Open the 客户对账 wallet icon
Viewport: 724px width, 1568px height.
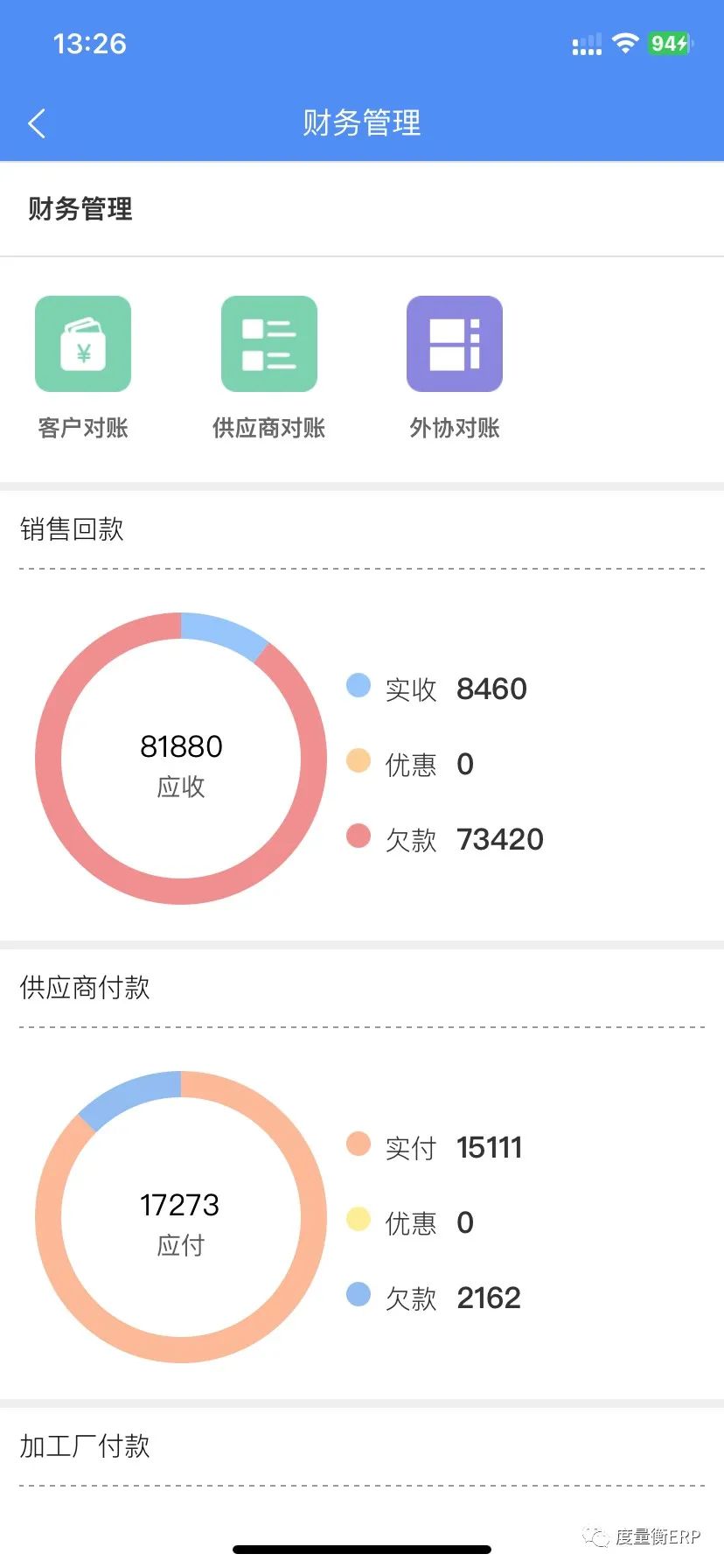[83, 344]
